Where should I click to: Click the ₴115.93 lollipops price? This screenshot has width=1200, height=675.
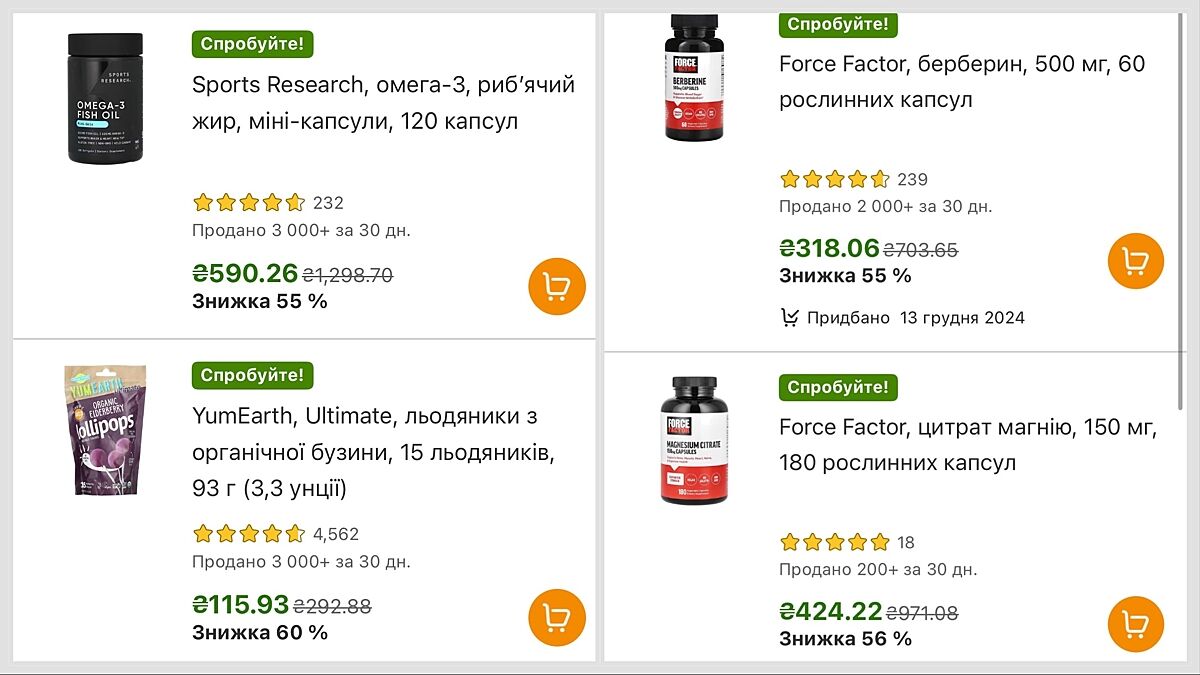pos(240,604)
